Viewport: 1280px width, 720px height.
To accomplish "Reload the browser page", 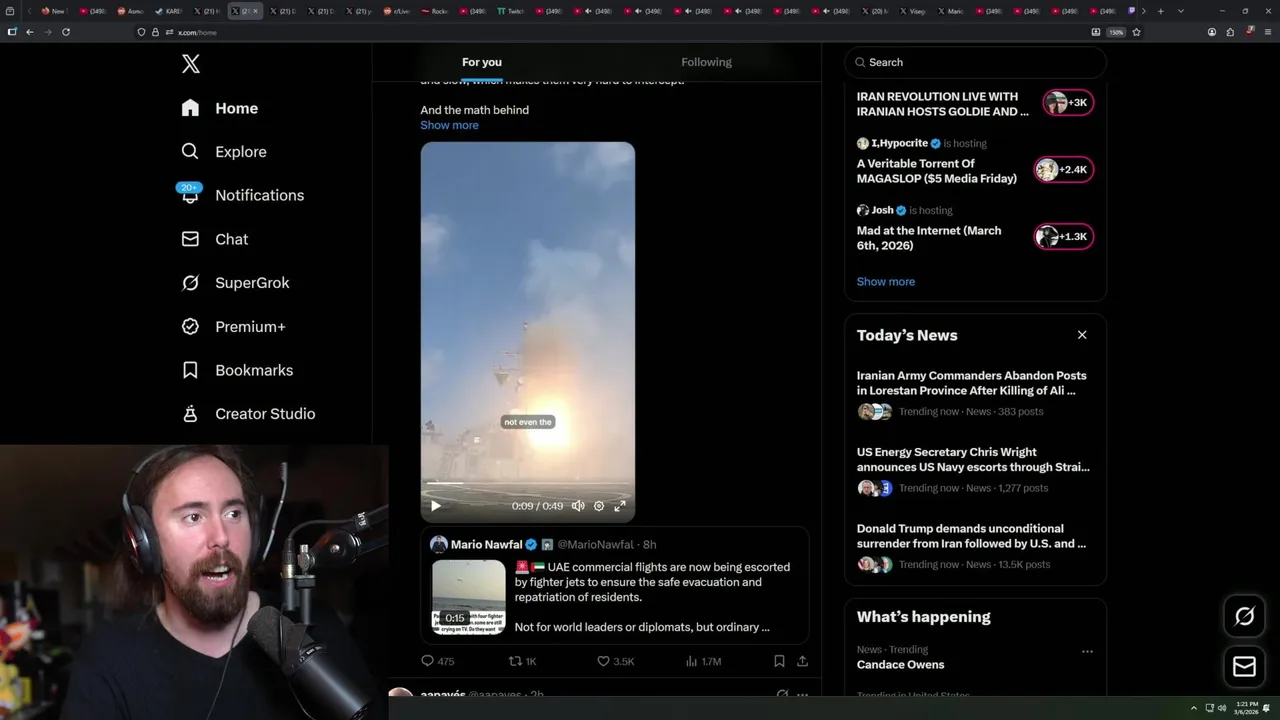I will [x=66, y=32].
